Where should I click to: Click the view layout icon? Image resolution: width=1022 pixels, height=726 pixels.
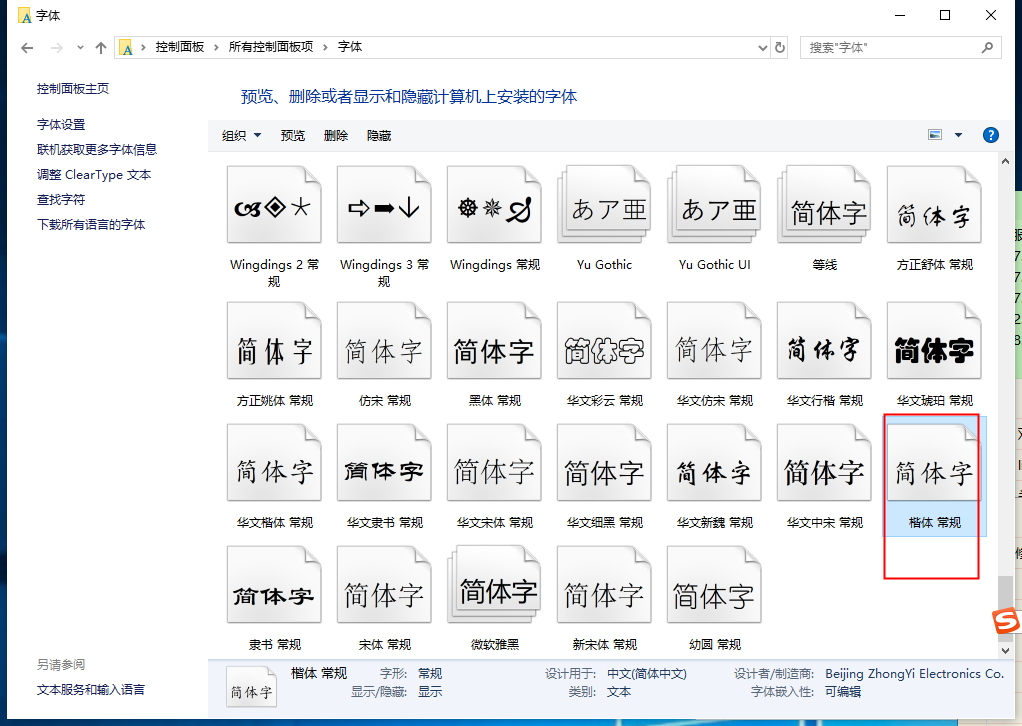pyautogui.click(x=935, y=135)
